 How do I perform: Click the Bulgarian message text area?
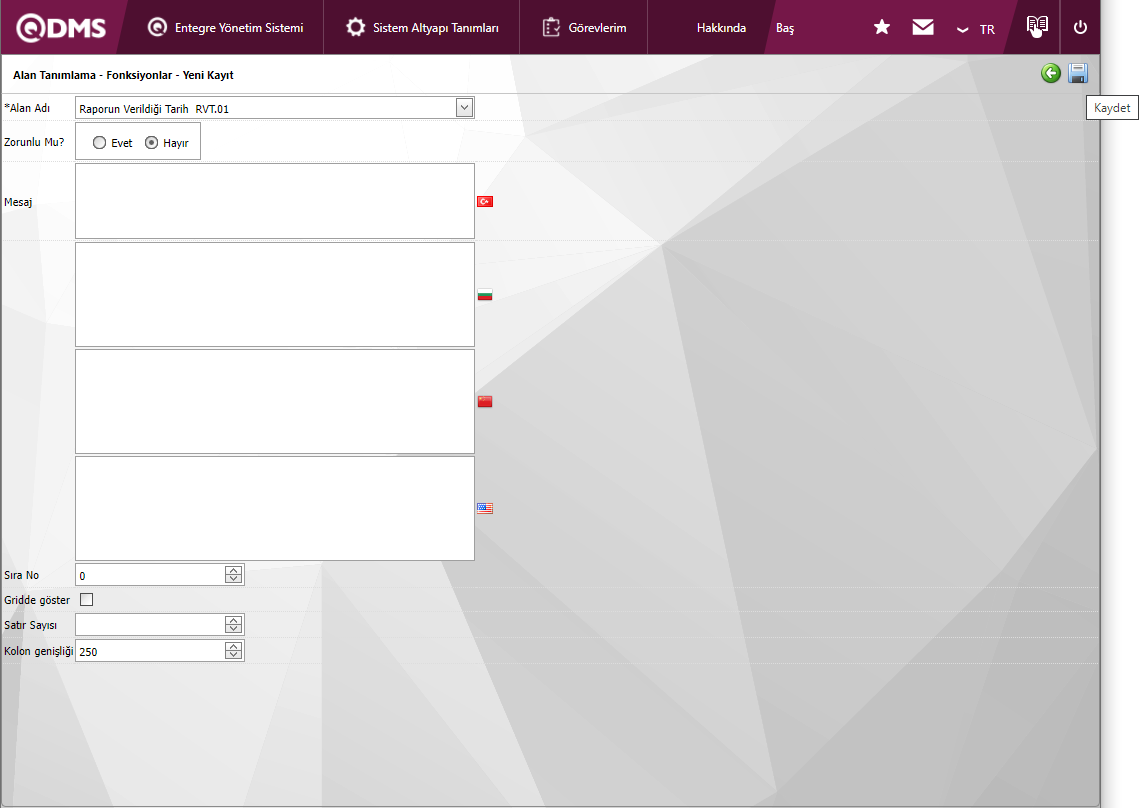274,294
